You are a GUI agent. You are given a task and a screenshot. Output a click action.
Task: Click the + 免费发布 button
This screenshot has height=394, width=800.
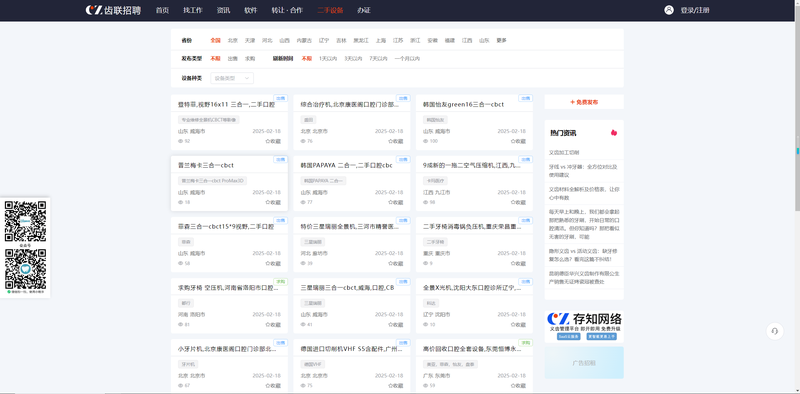click(x=584, y=102)
